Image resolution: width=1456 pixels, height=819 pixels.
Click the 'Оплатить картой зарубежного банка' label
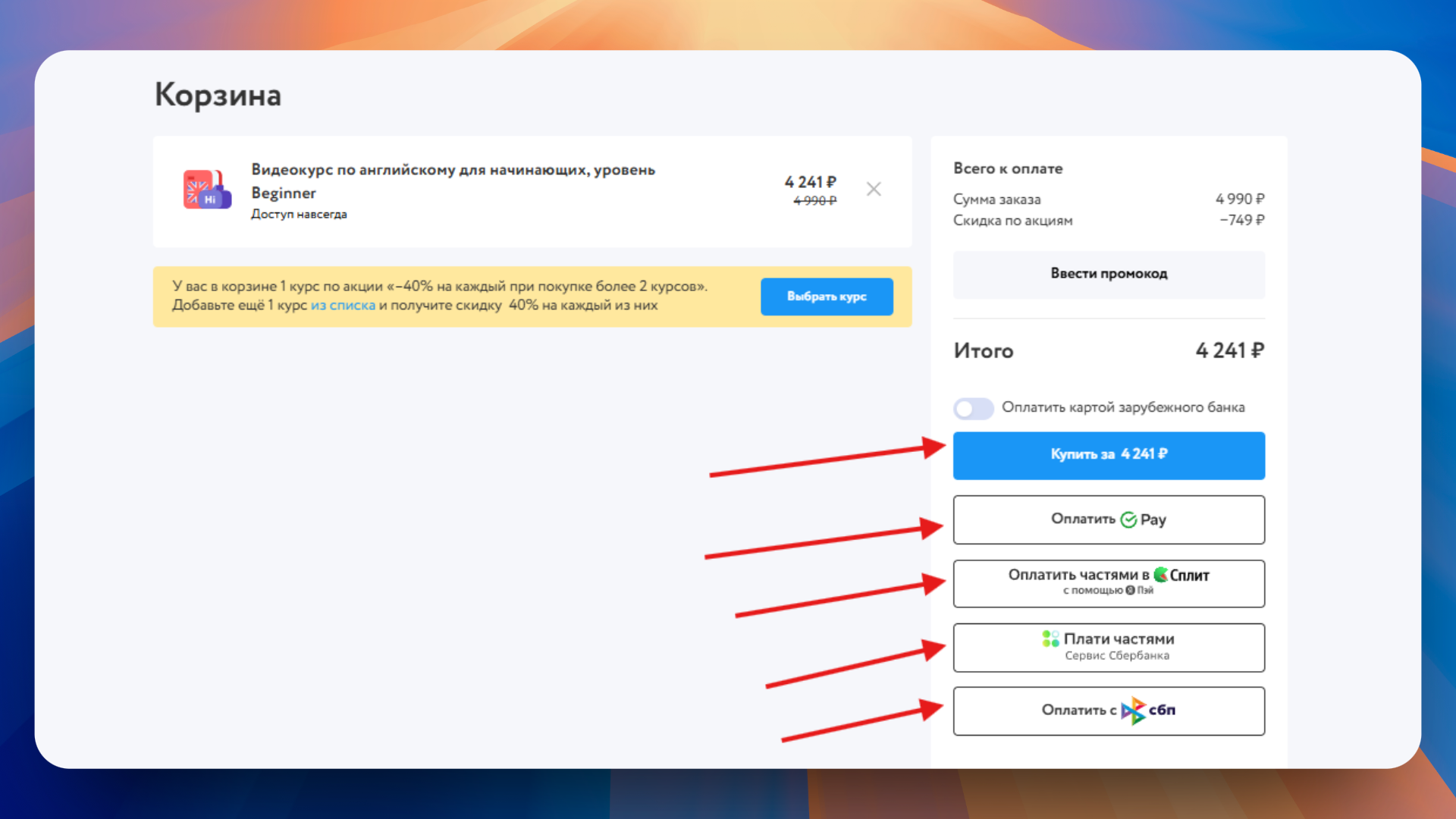pos(1122,408)
